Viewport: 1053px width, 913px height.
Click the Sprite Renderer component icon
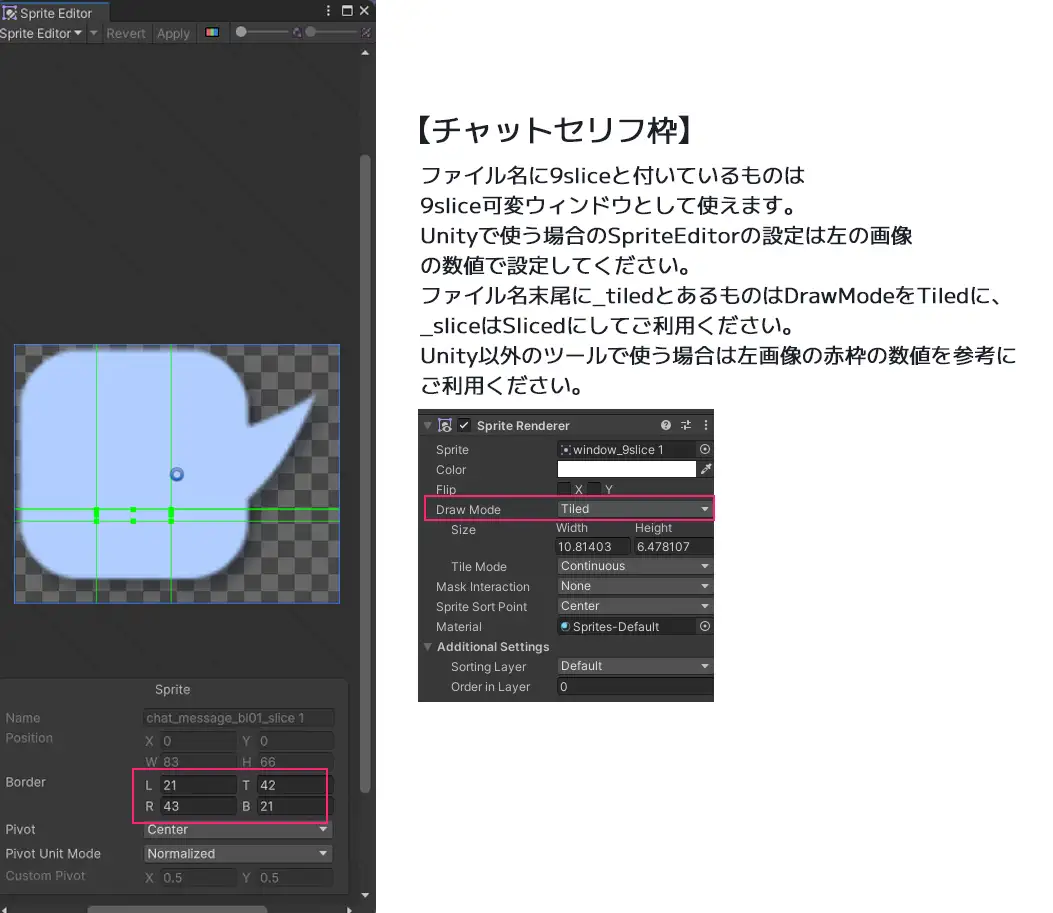click(445, 425)
